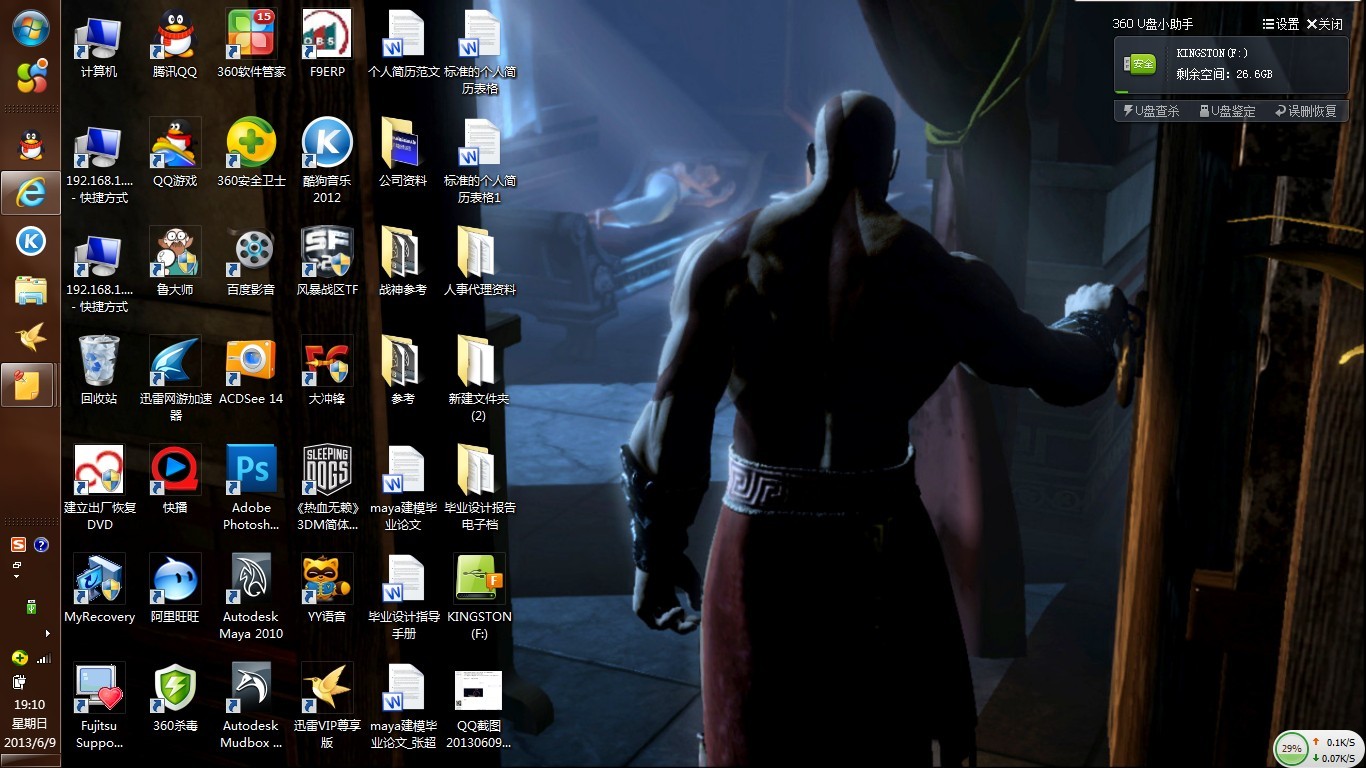The height and width of the screenshot is (768, 1366).
Task: Open 设置 in 360 U盘小助手
Action: (1281, 24)
